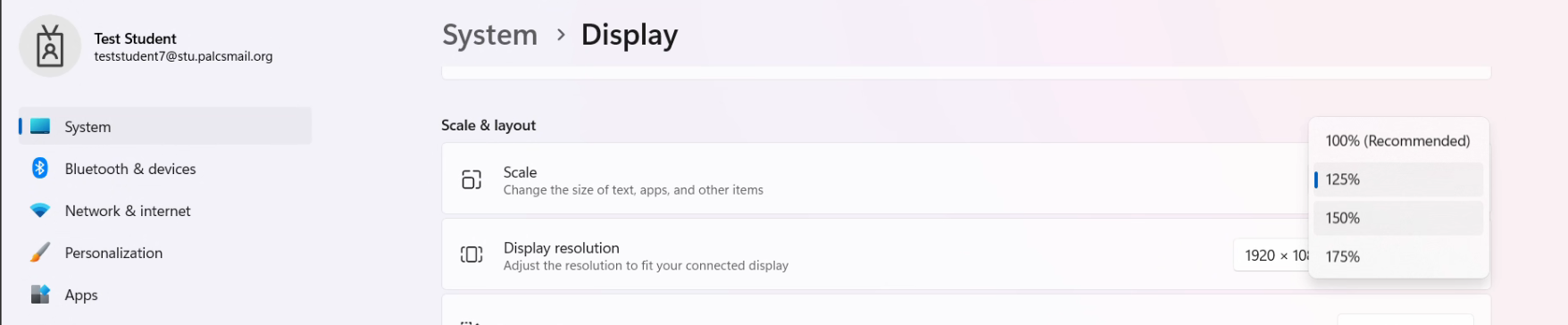Image resolution: width=1568 pixels, height=325 pixels.
Task: Open the Personalization paintbrush icon
Action: tap(40, 253)
